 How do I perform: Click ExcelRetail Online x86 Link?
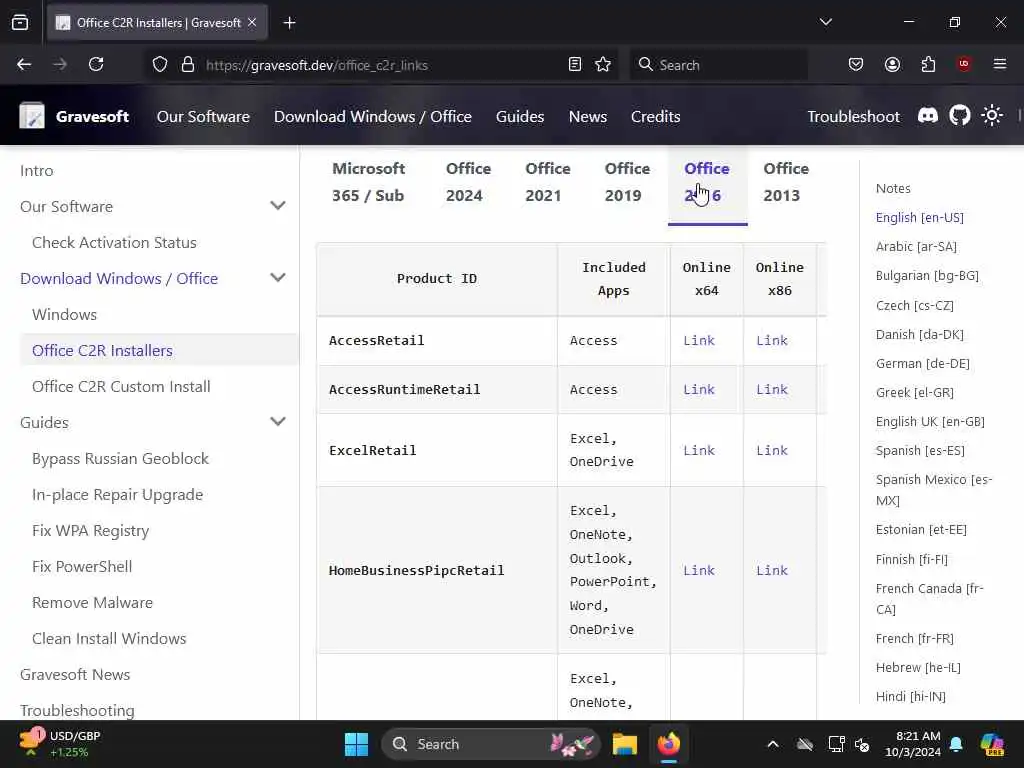pos(772,450)
